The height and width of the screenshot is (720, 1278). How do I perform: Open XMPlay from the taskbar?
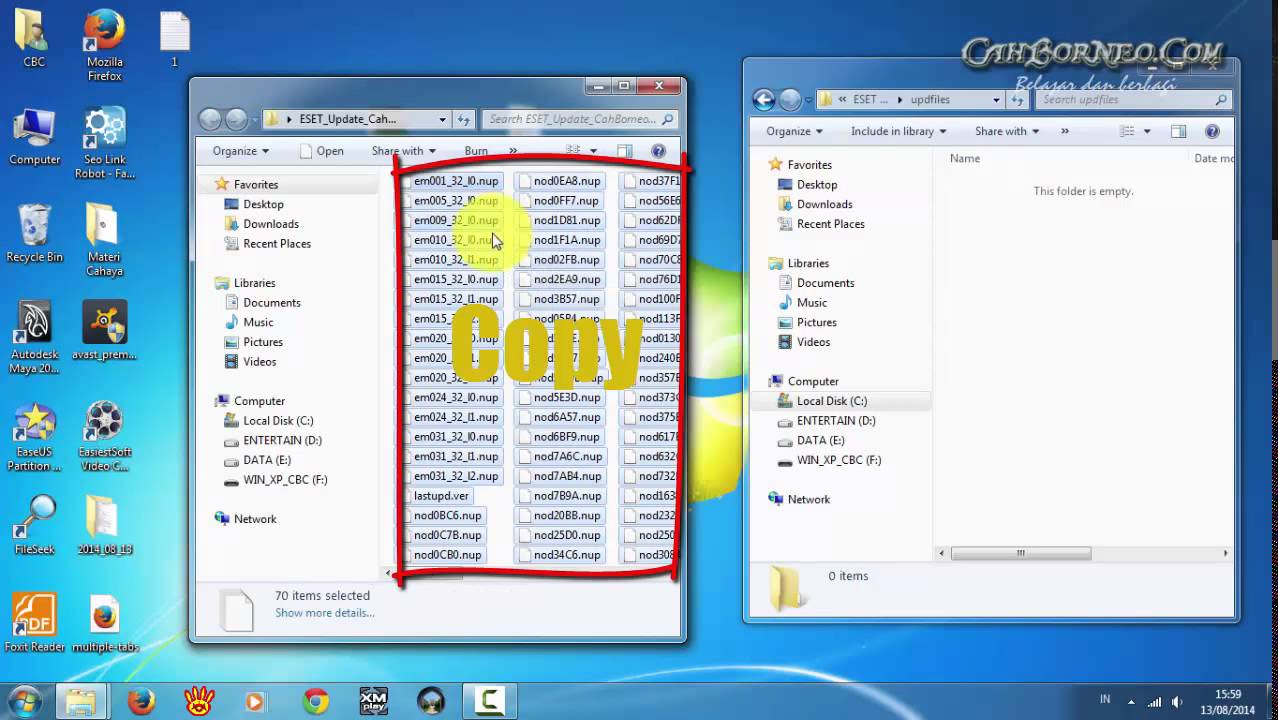pos(373,701)
